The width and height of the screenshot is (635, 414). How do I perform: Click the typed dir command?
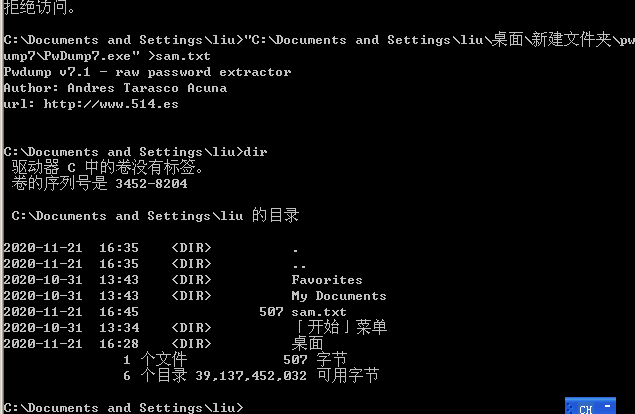point(255,152)
